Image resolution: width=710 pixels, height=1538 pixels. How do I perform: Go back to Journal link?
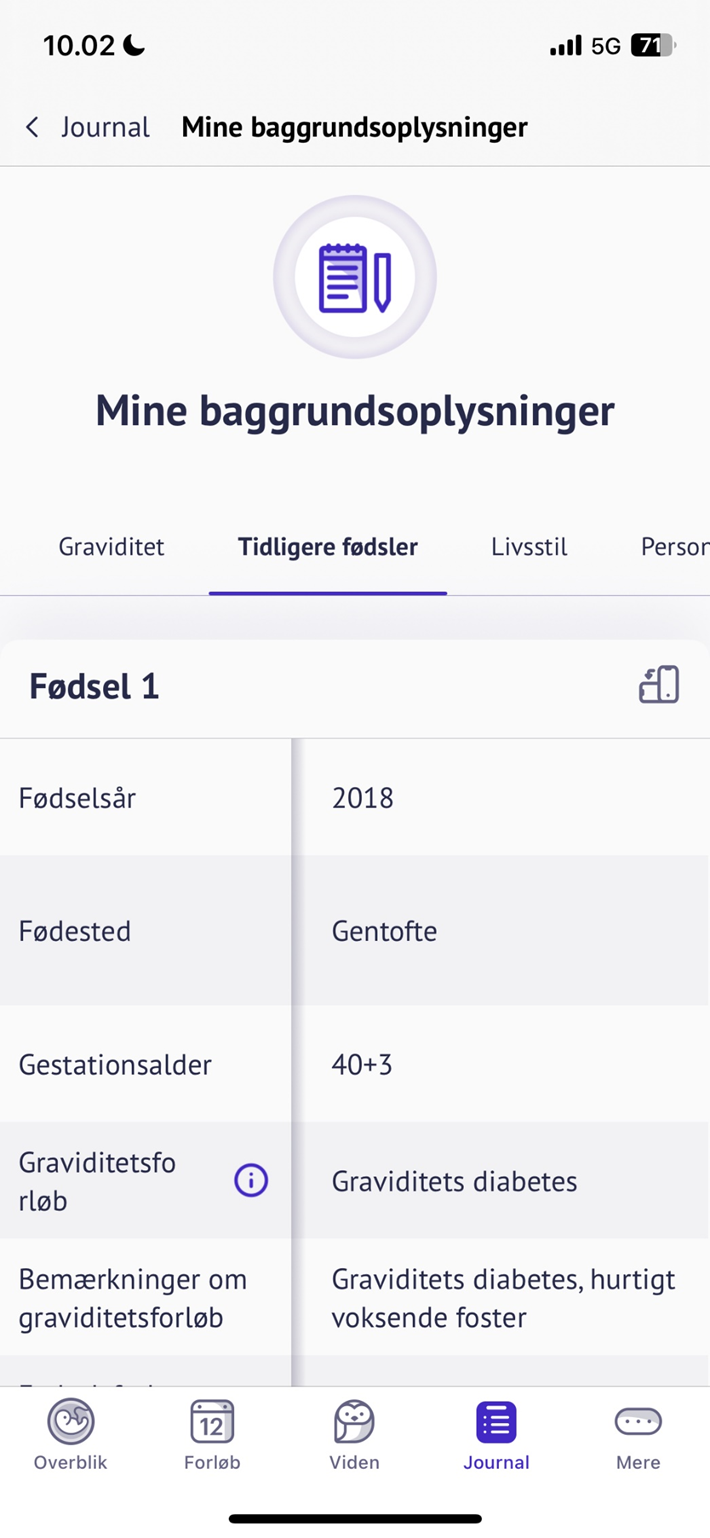pos(105,127)
